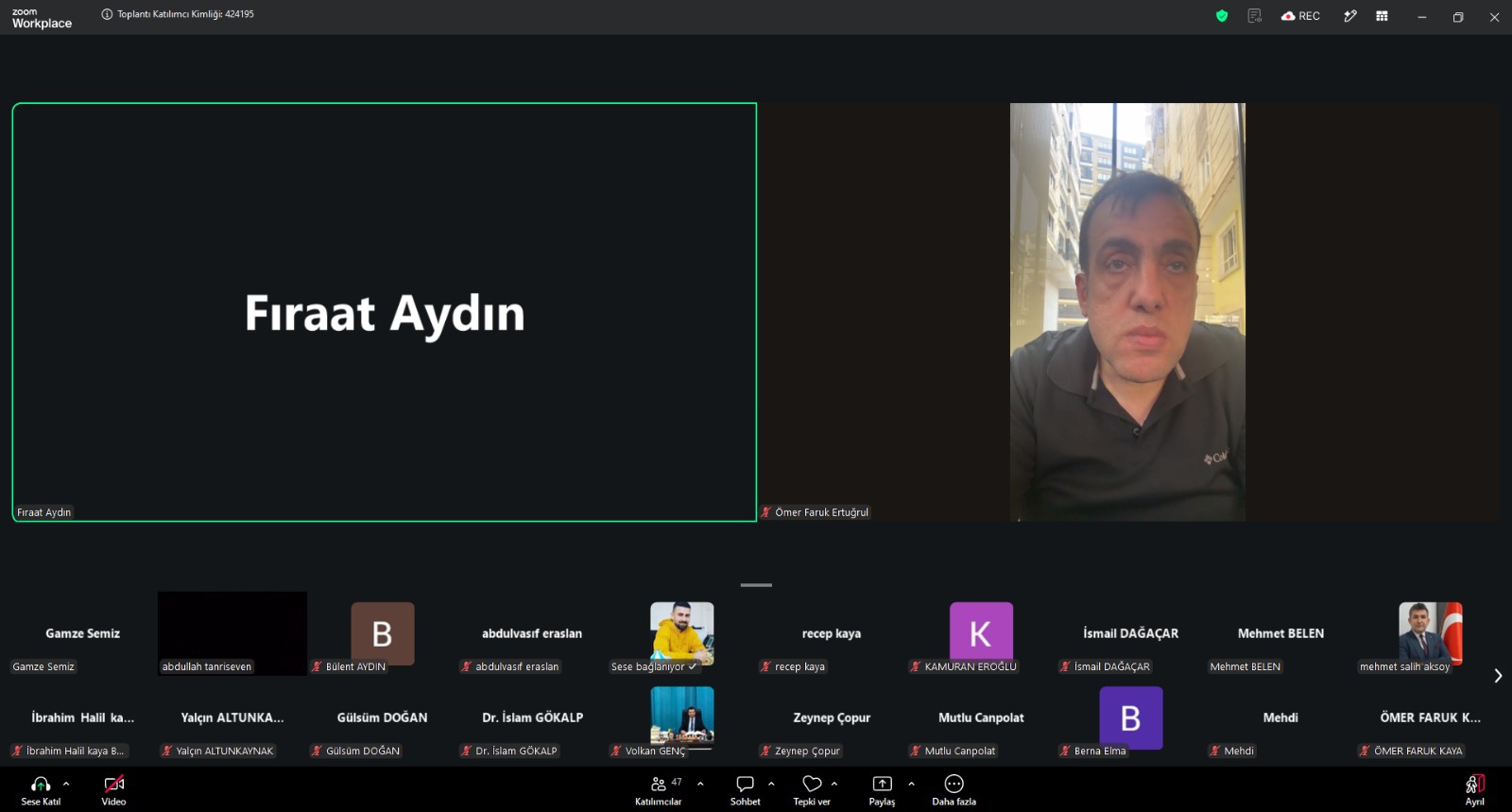The width and height of the screenshot is (1512, 812).
Task: Open the Sohbet chat panel
Action: click(745, 790)
